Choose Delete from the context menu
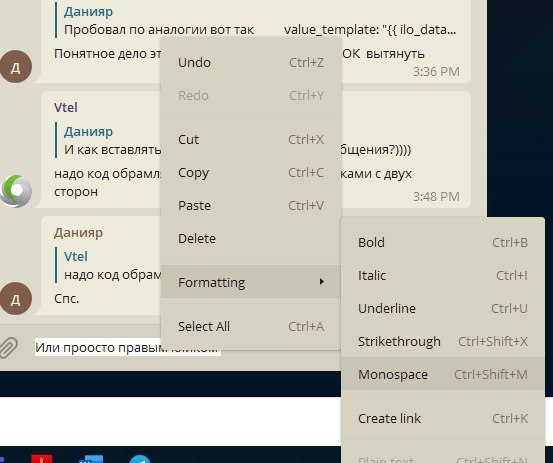 [251, 238]
